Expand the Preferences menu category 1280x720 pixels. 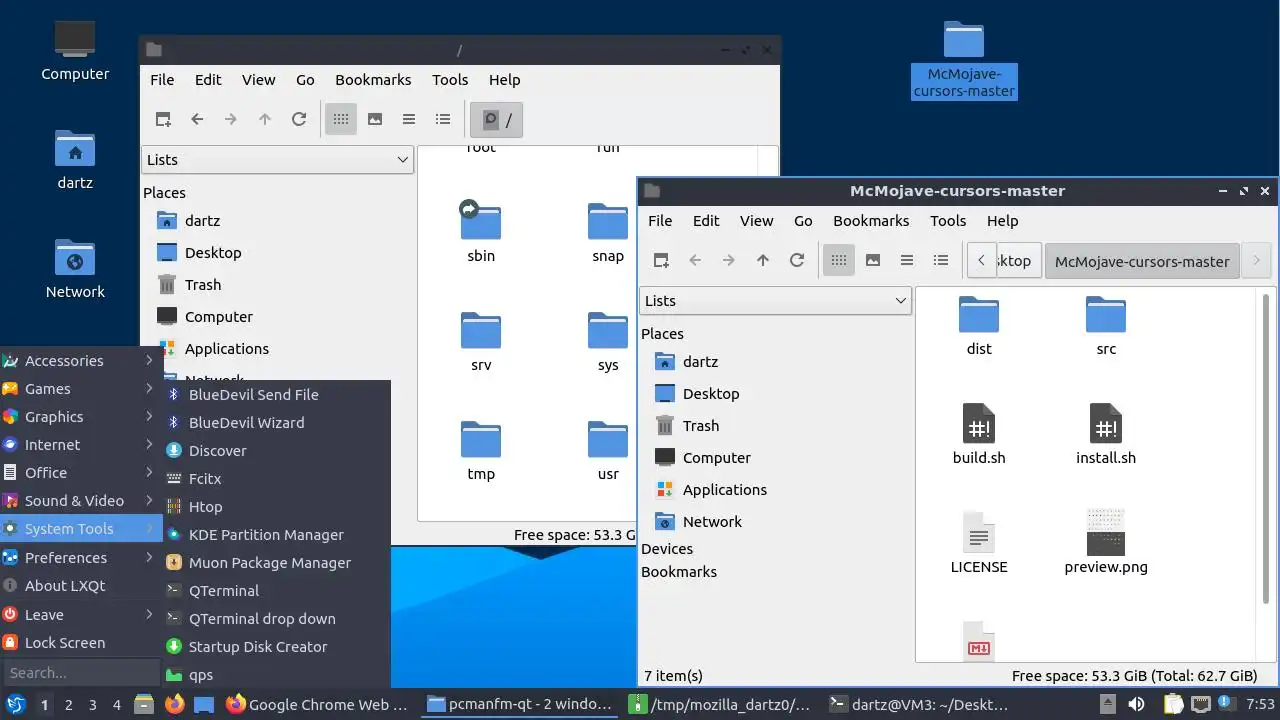tap(81, 557)
